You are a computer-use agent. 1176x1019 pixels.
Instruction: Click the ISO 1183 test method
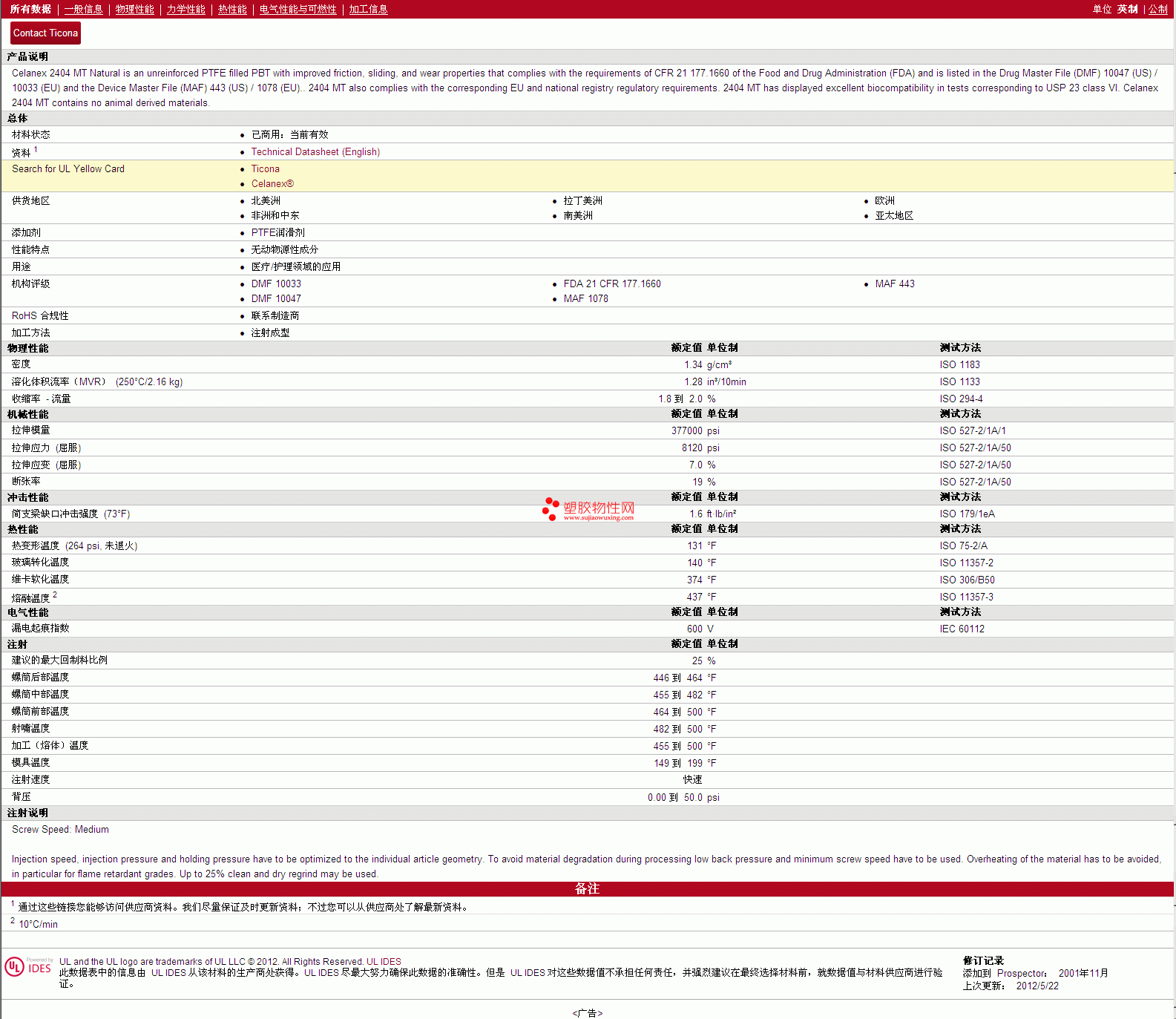[959, 364]
